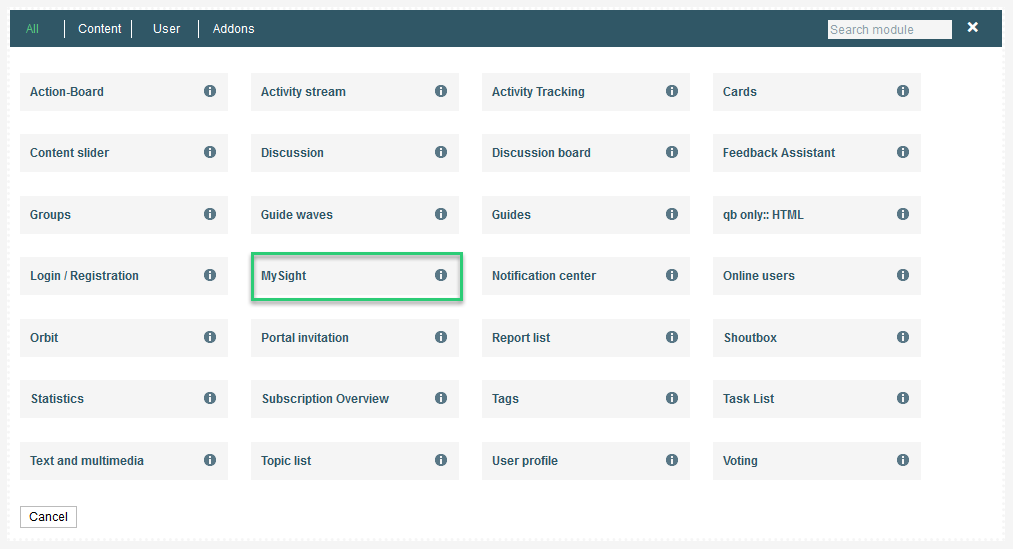
Task: Select the Statistics module
Action: (124, 399)
